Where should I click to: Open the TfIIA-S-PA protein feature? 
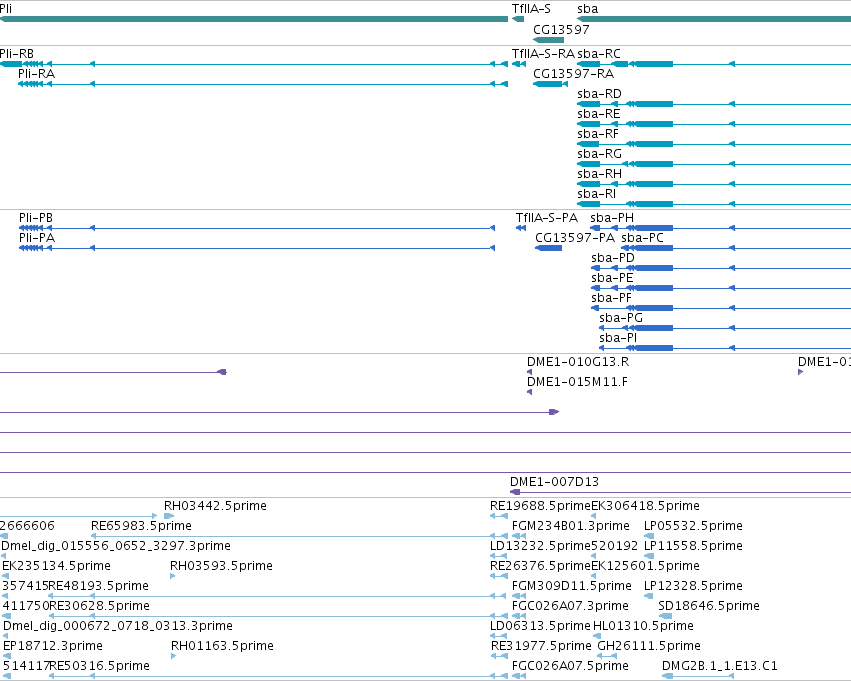(x=547, y=218)
